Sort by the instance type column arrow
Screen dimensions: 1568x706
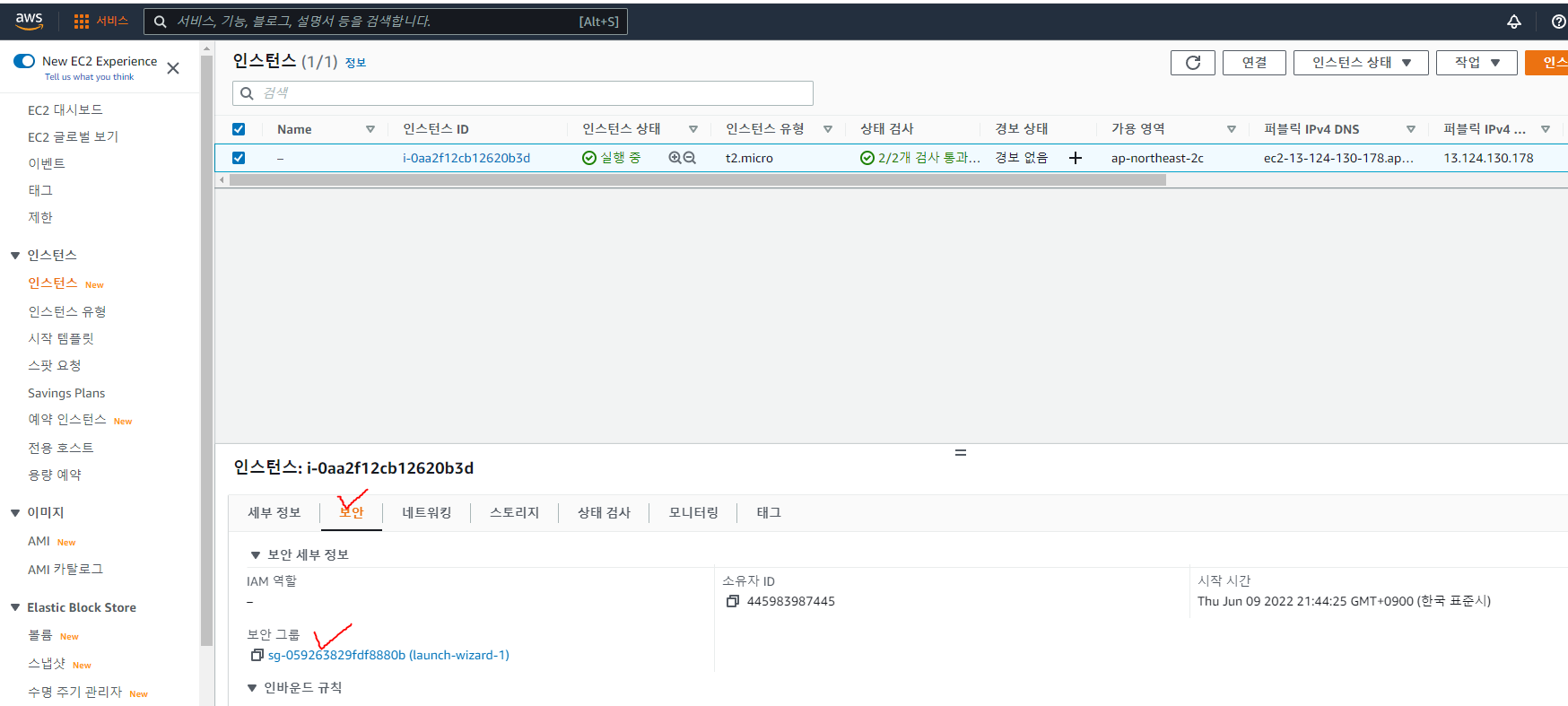828,129
